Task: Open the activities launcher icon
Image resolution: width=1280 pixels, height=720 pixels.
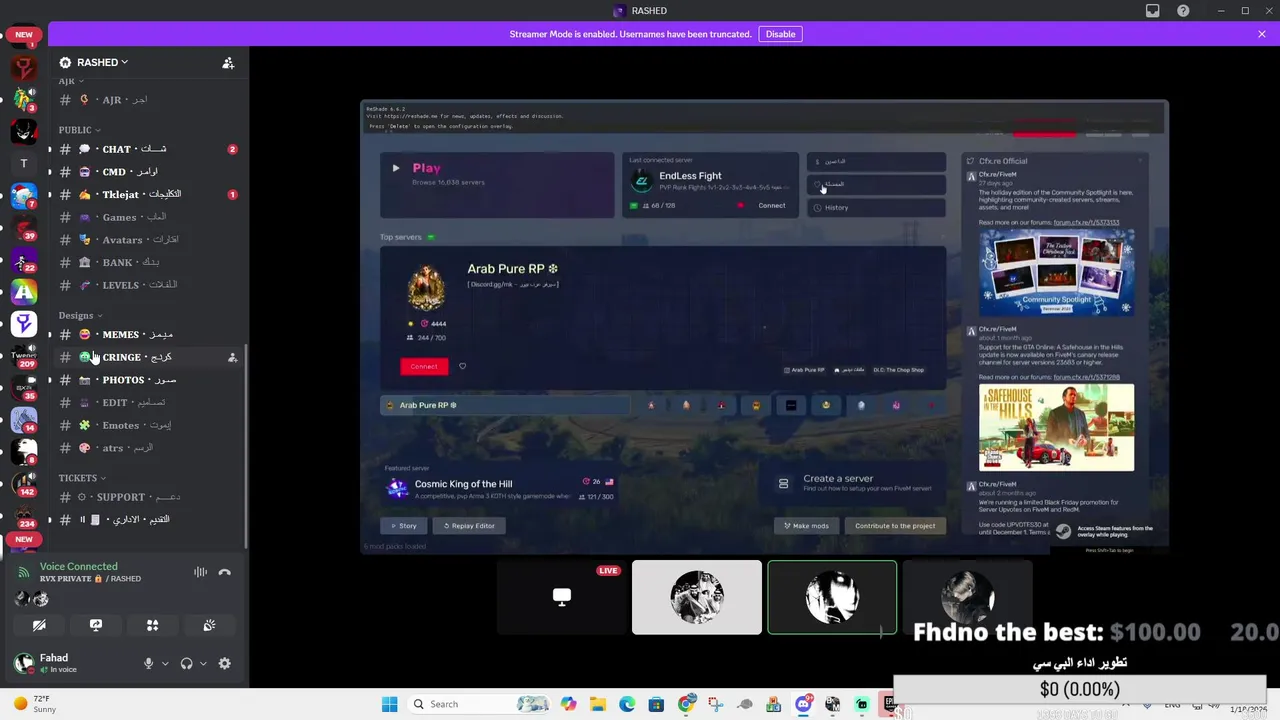Action: (x=152, y=625)
